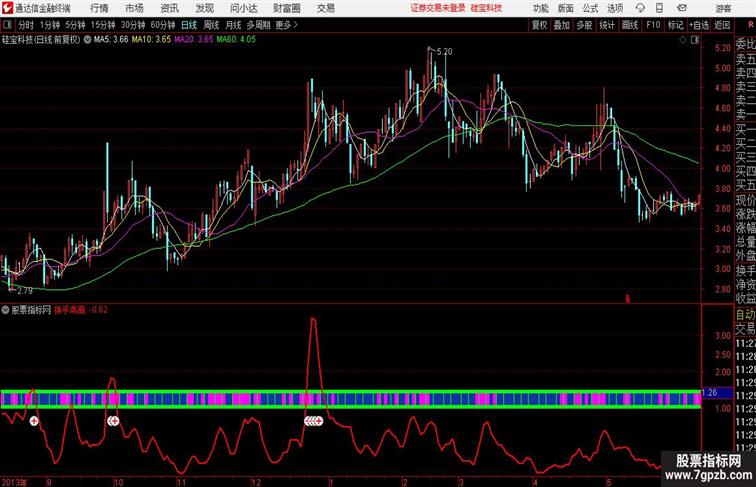The height and width of the screenshot is (487, 756).
Task: Click the MA60: 4.05 indicator value
Action: (236, 40)
